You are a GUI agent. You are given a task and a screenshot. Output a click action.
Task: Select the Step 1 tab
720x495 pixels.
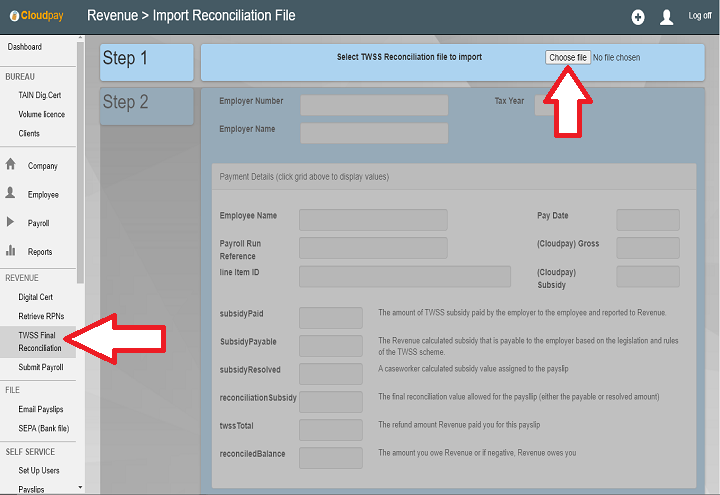point(147,61)
